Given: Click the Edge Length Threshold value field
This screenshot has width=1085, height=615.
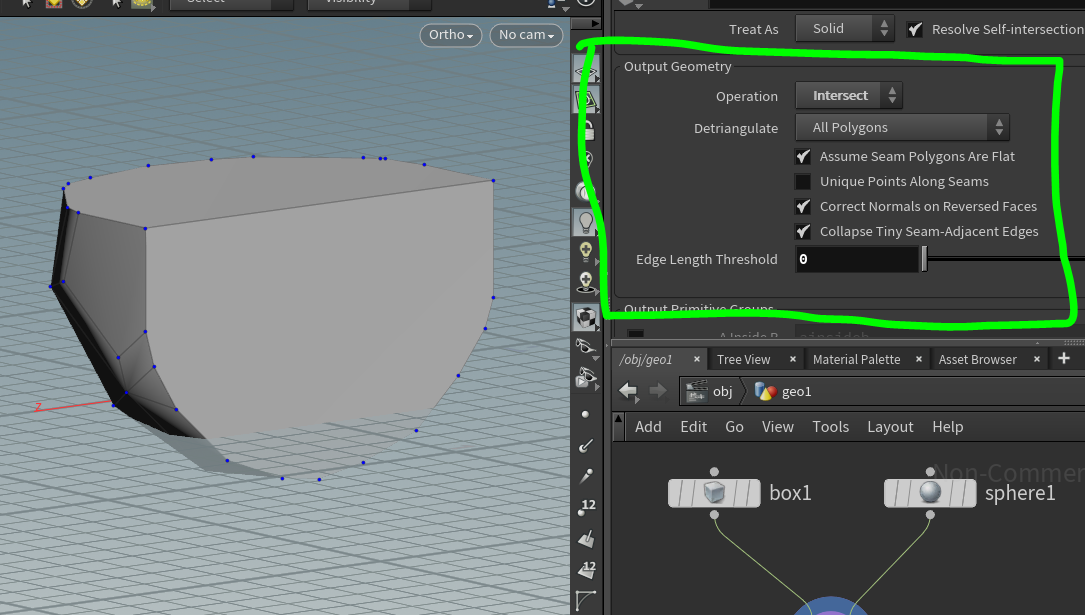Looking at the screenshot, I should click(855, 260).
